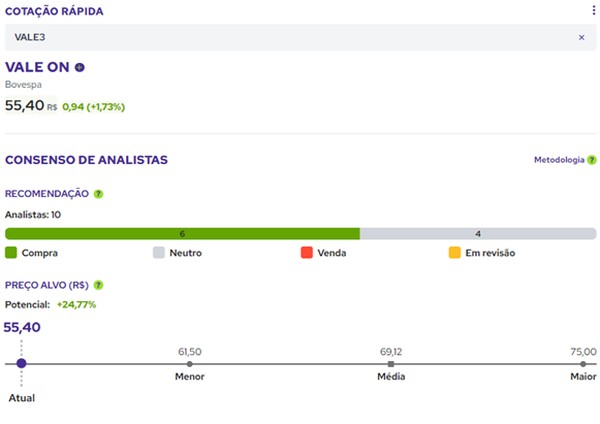Click the VALE ON title
This screenshot has height=424, width=600.
(x=37, y=67)
